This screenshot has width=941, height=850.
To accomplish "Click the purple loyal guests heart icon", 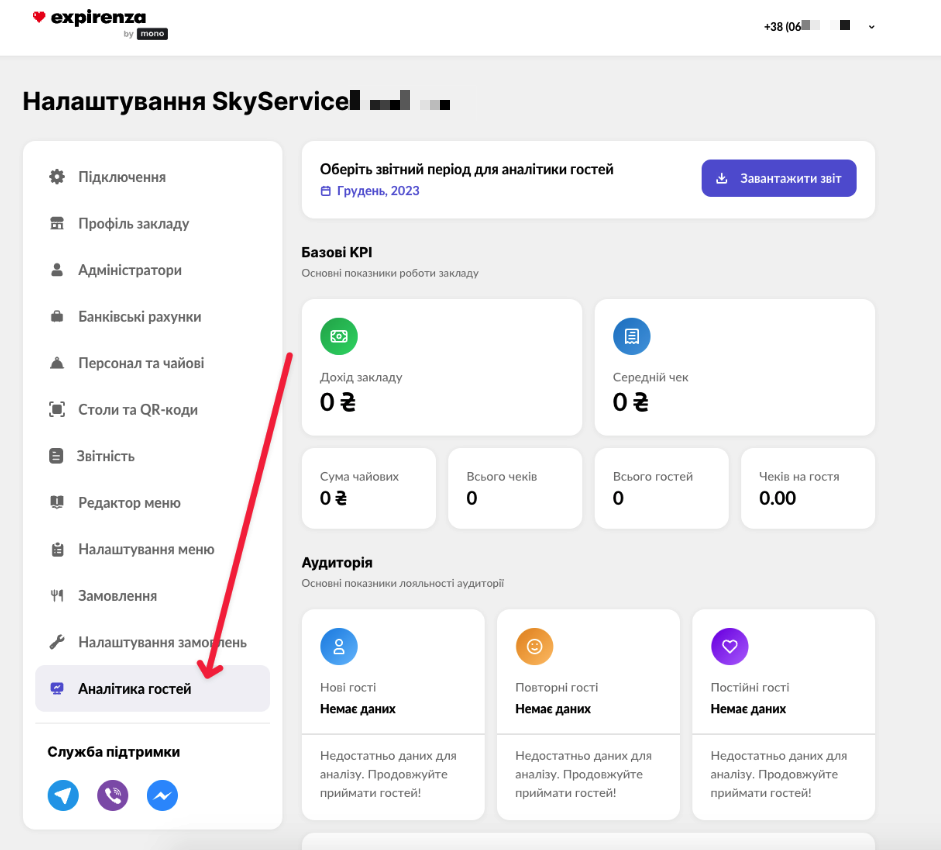I will [730, 647].
